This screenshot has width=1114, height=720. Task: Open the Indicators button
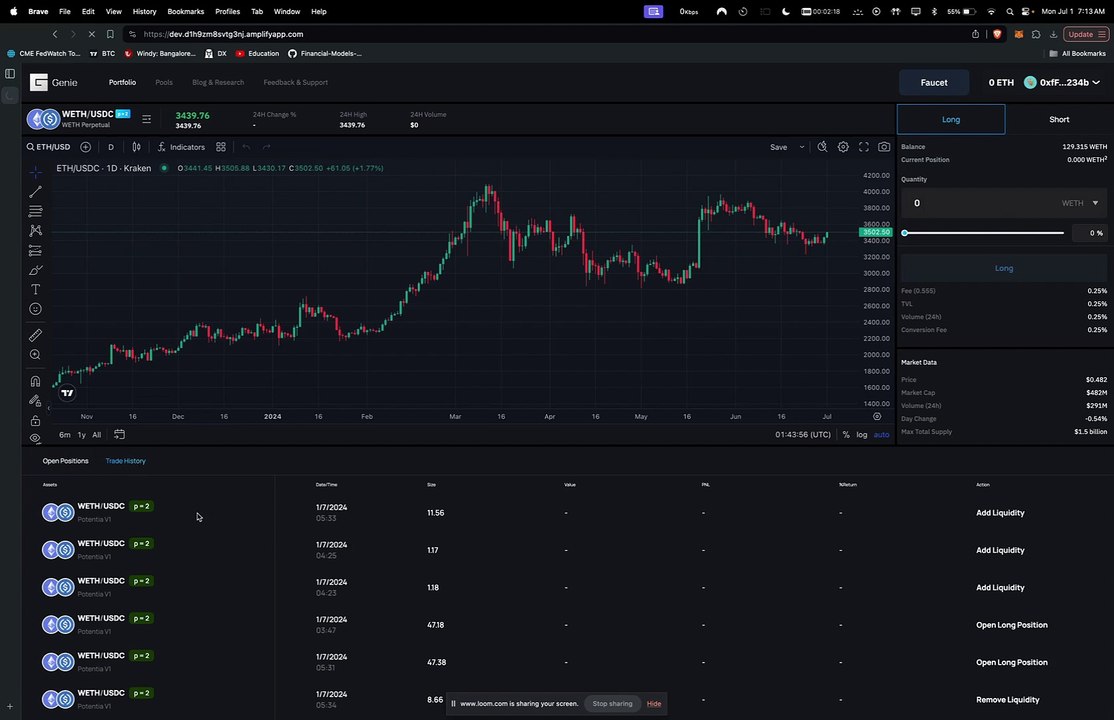tap(180, 147)
